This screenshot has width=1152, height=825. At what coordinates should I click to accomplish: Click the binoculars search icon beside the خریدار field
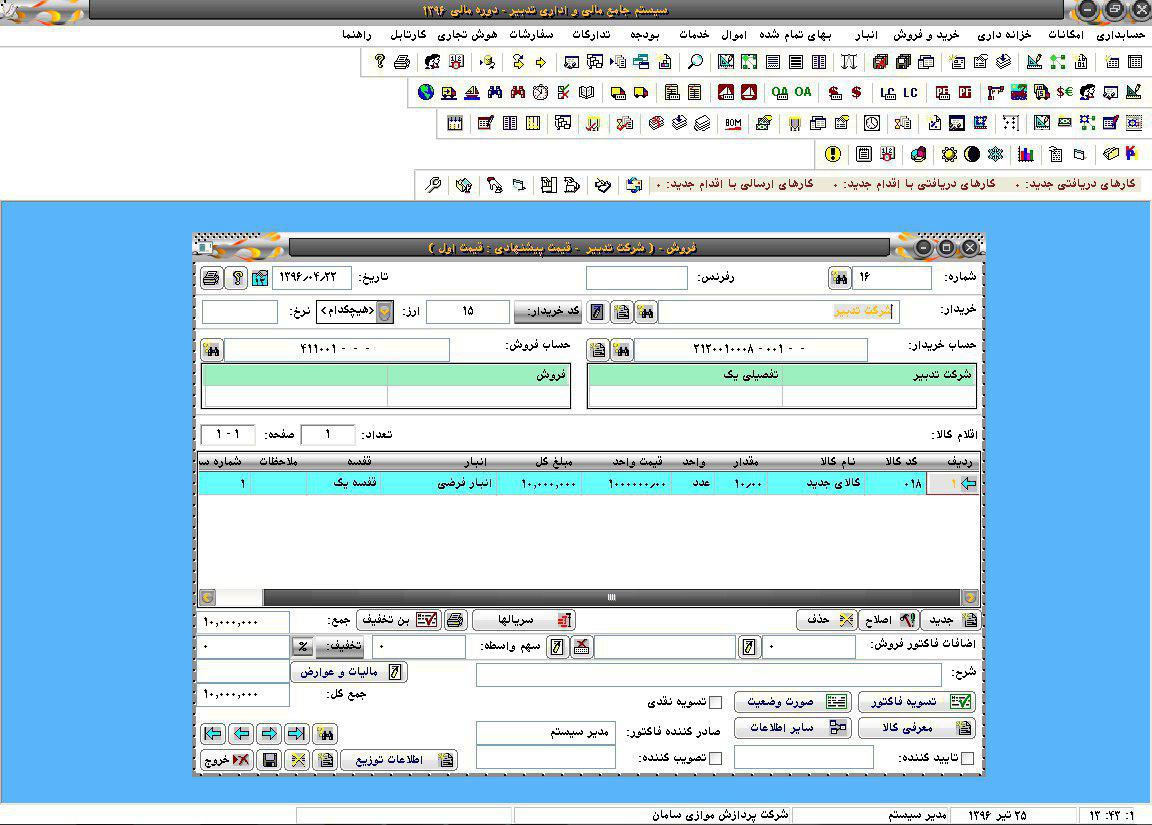[x=646, y=312]
